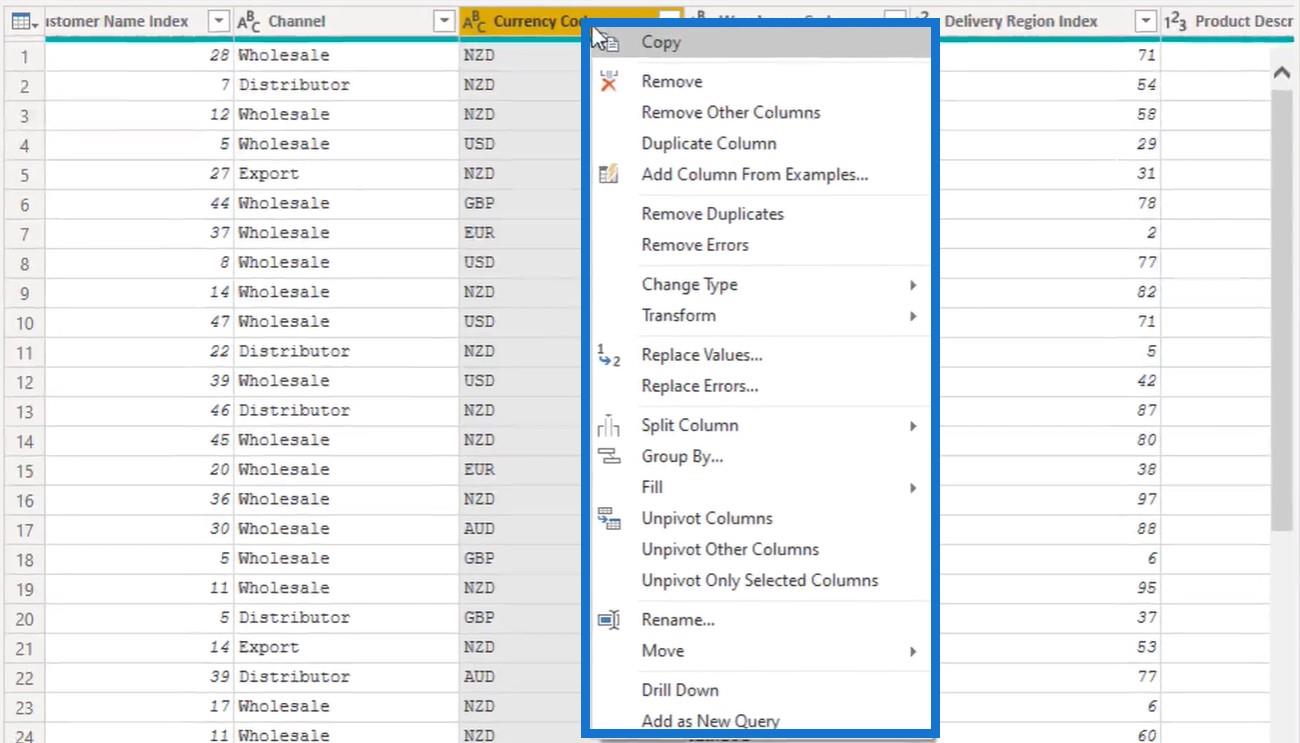Click the Split Column icon
The width and height of the screenshot is (1300, 743).
[609, 426]
